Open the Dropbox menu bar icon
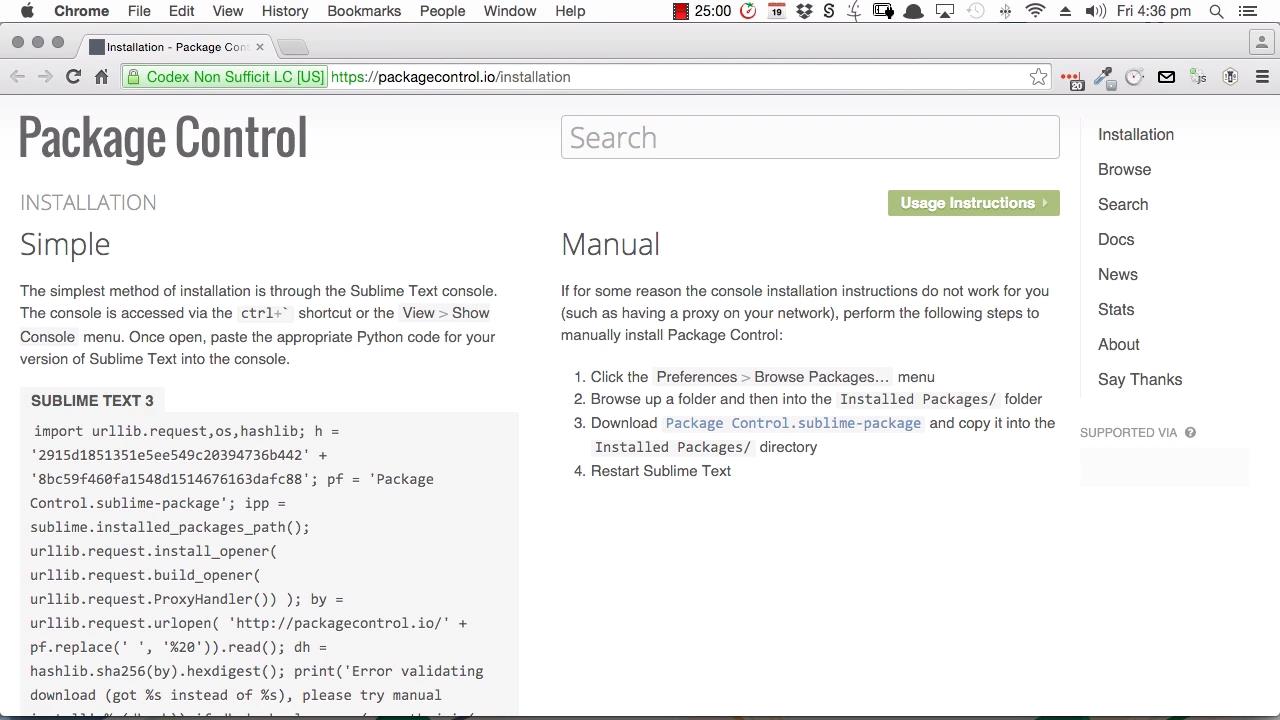The width and height of the screenshot is (1280, 720). [x=803, y=11]
